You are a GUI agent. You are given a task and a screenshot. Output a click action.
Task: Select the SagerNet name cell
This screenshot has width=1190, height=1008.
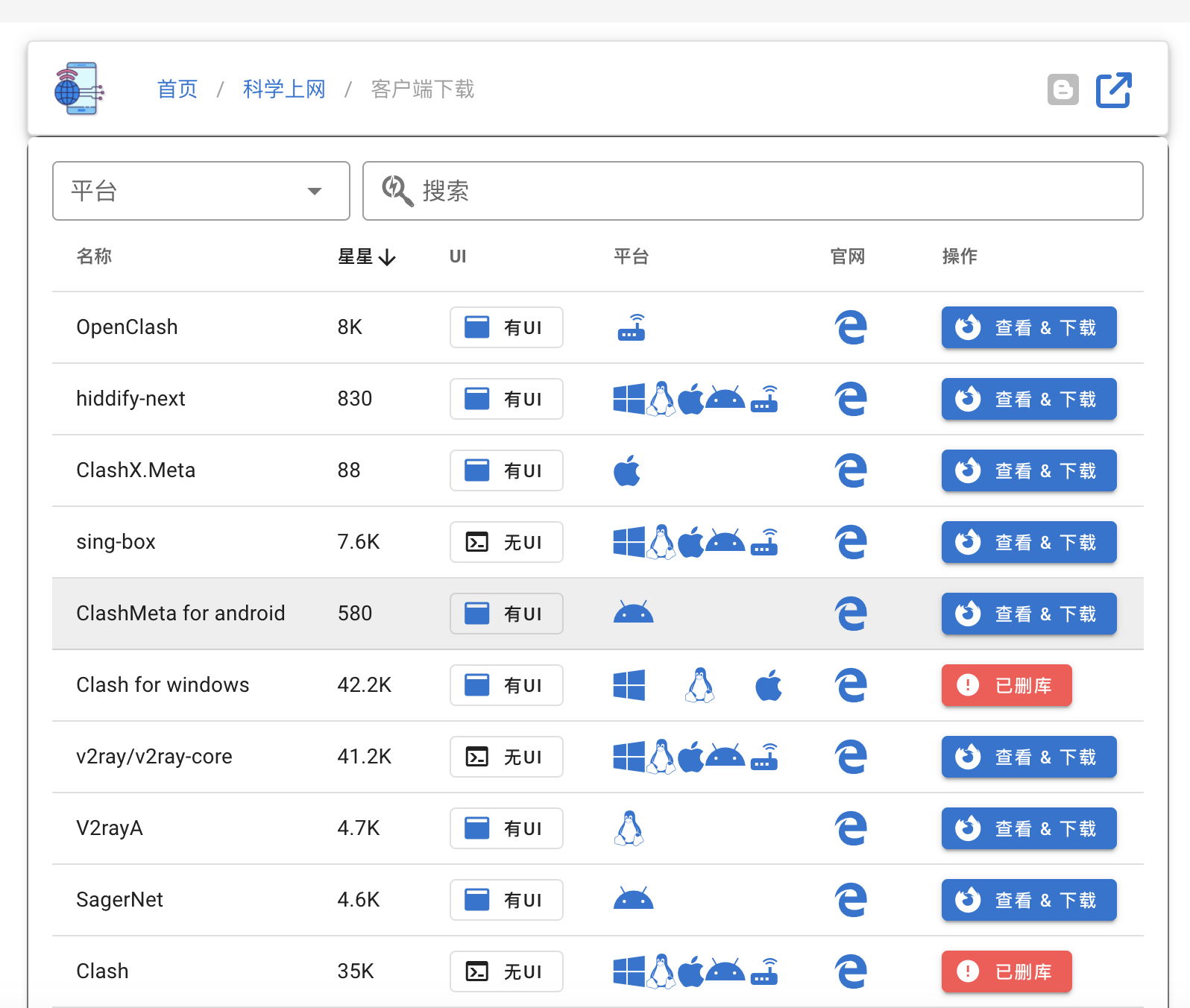point(119,900)
